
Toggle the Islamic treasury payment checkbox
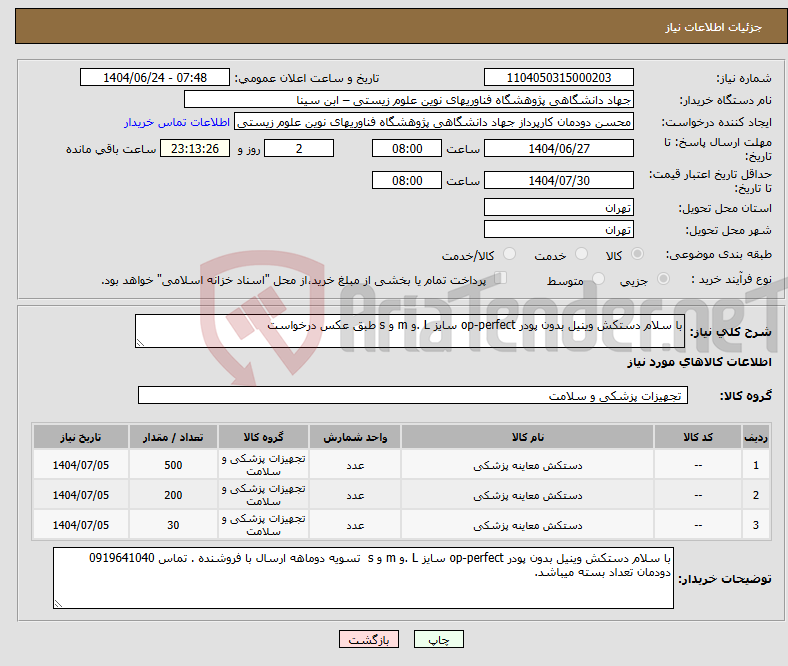pyautogui.click(x=501, y=278)
